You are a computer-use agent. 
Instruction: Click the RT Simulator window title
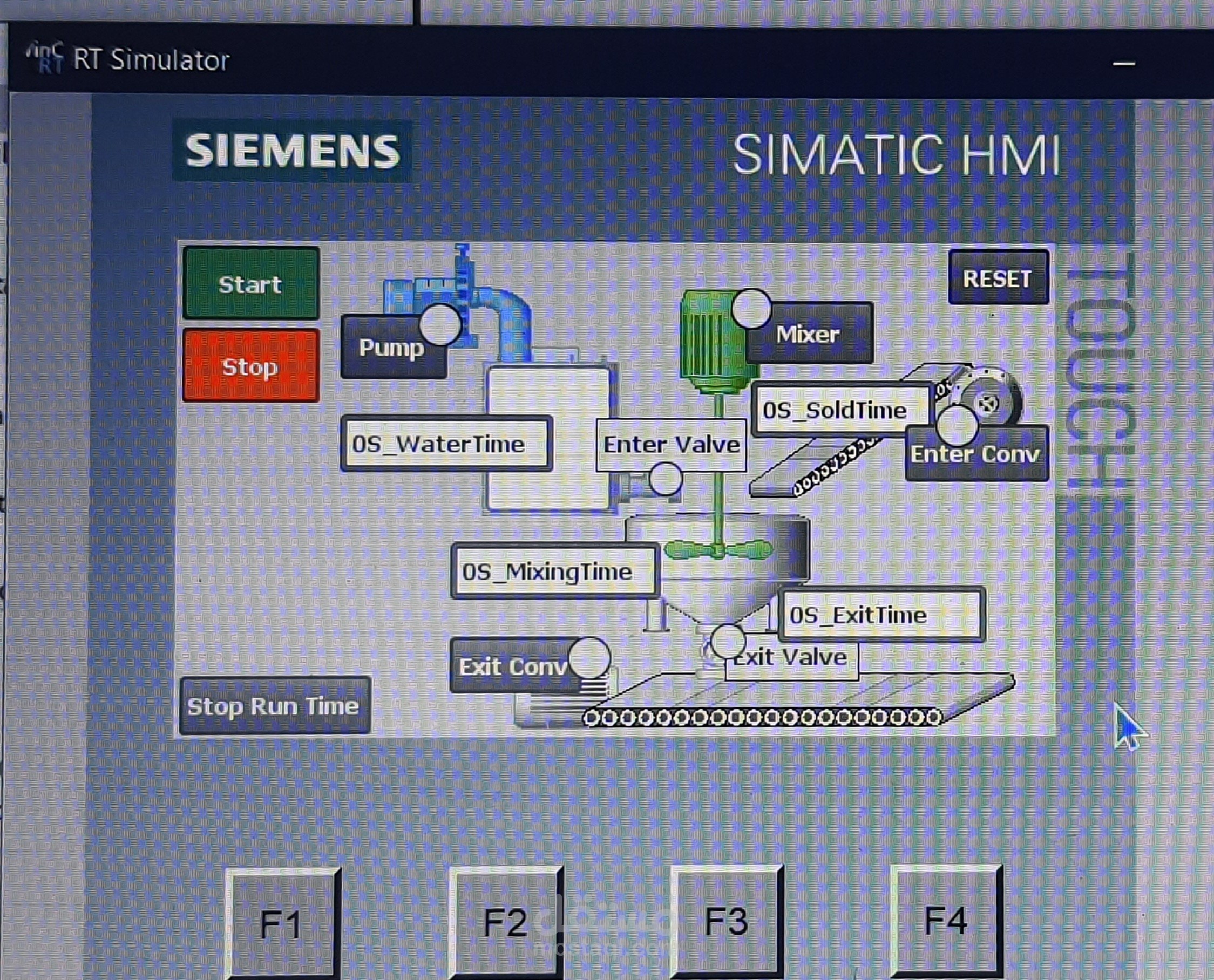151,60
